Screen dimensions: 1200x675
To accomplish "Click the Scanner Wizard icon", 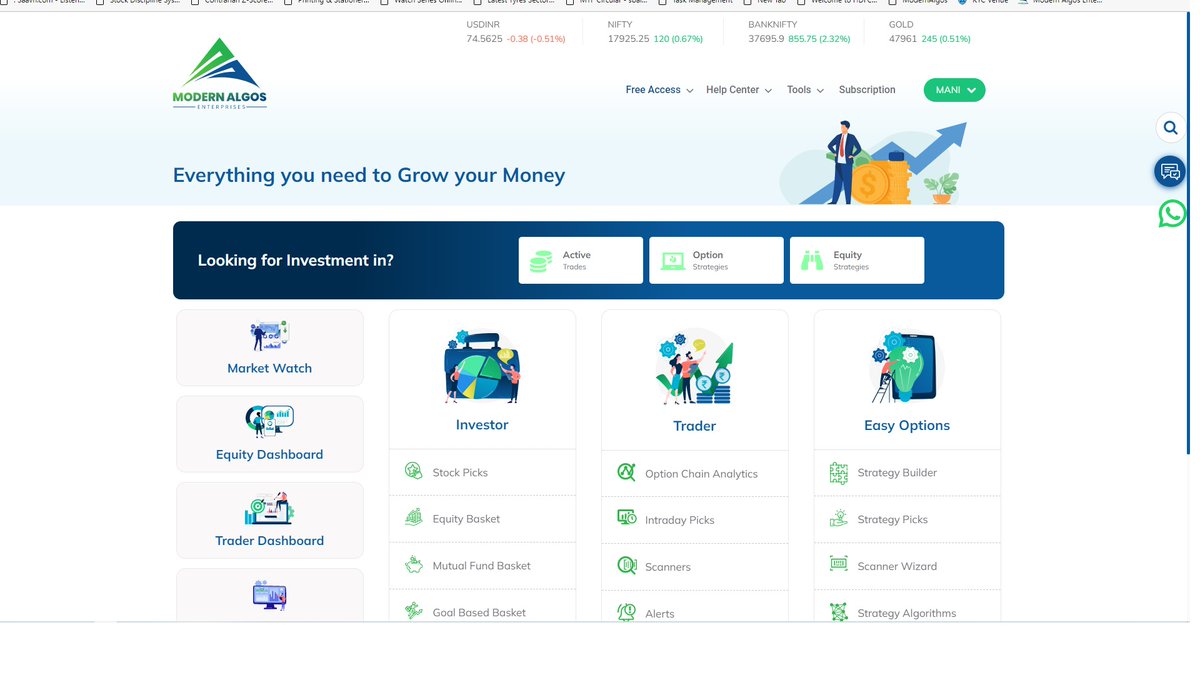I will point(838,564).
